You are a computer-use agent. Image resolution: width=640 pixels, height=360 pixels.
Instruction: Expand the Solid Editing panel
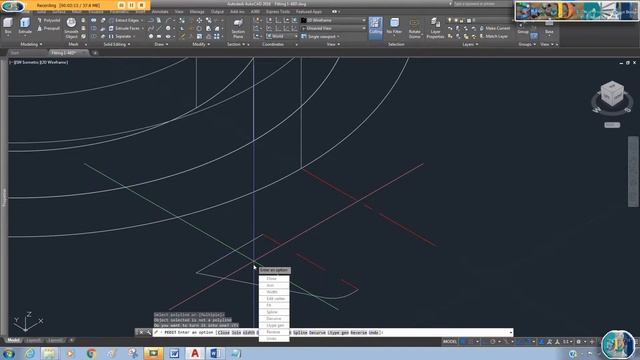(x=117, y=44)
